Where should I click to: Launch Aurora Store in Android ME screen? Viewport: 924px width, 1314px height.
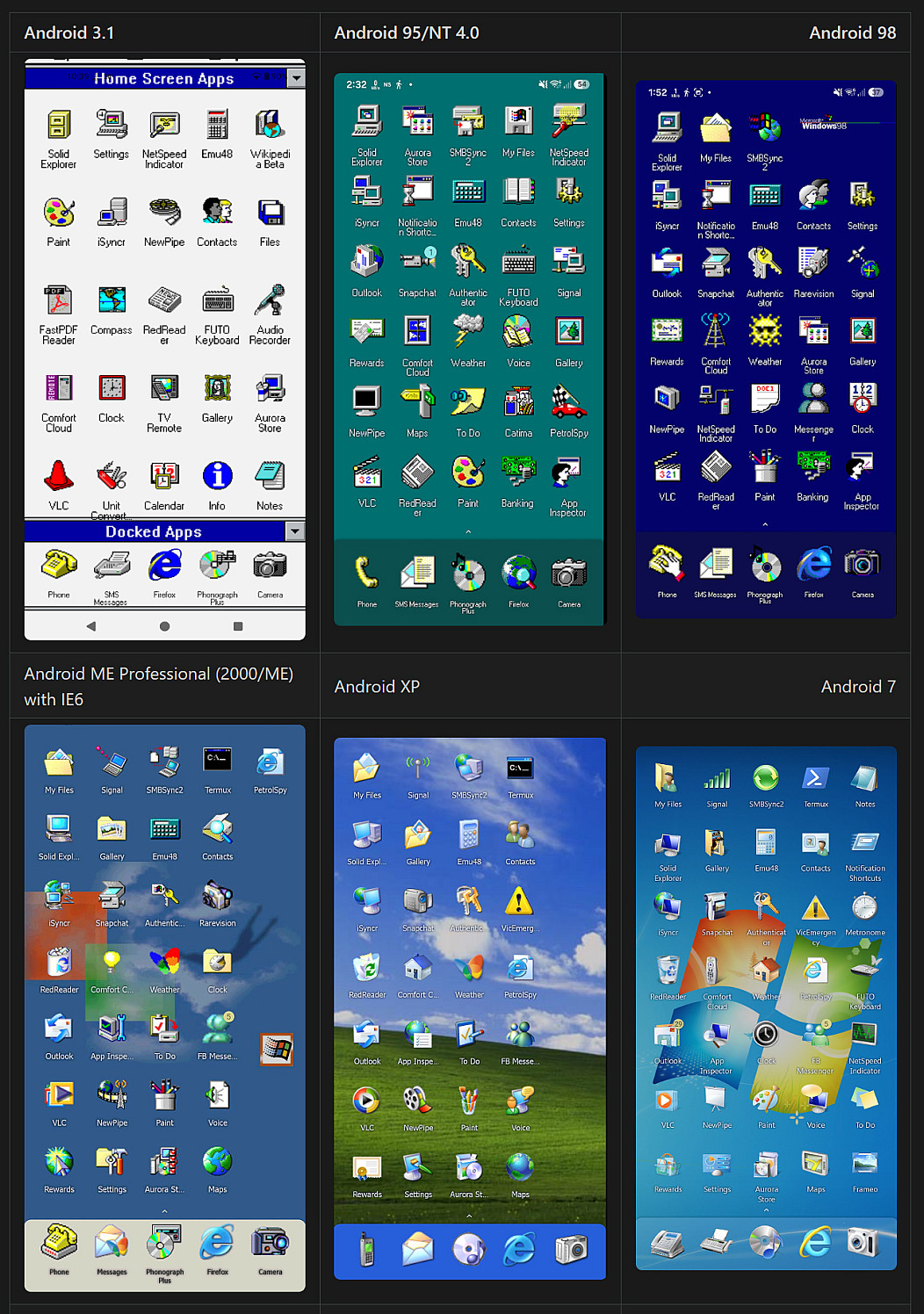[164, 1161]
